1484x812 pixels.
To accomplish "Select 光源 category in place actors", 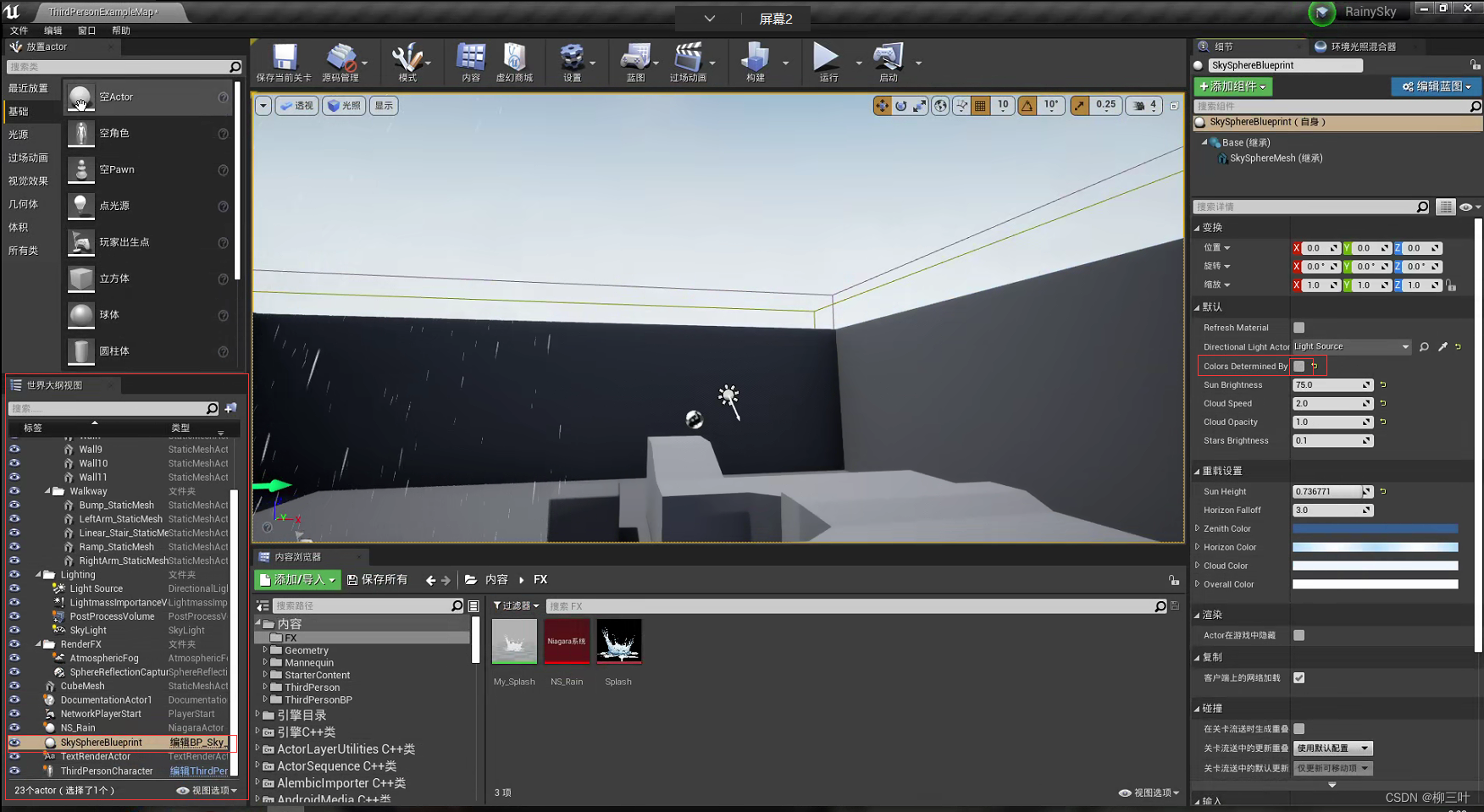I will click(x=19, y=135).
